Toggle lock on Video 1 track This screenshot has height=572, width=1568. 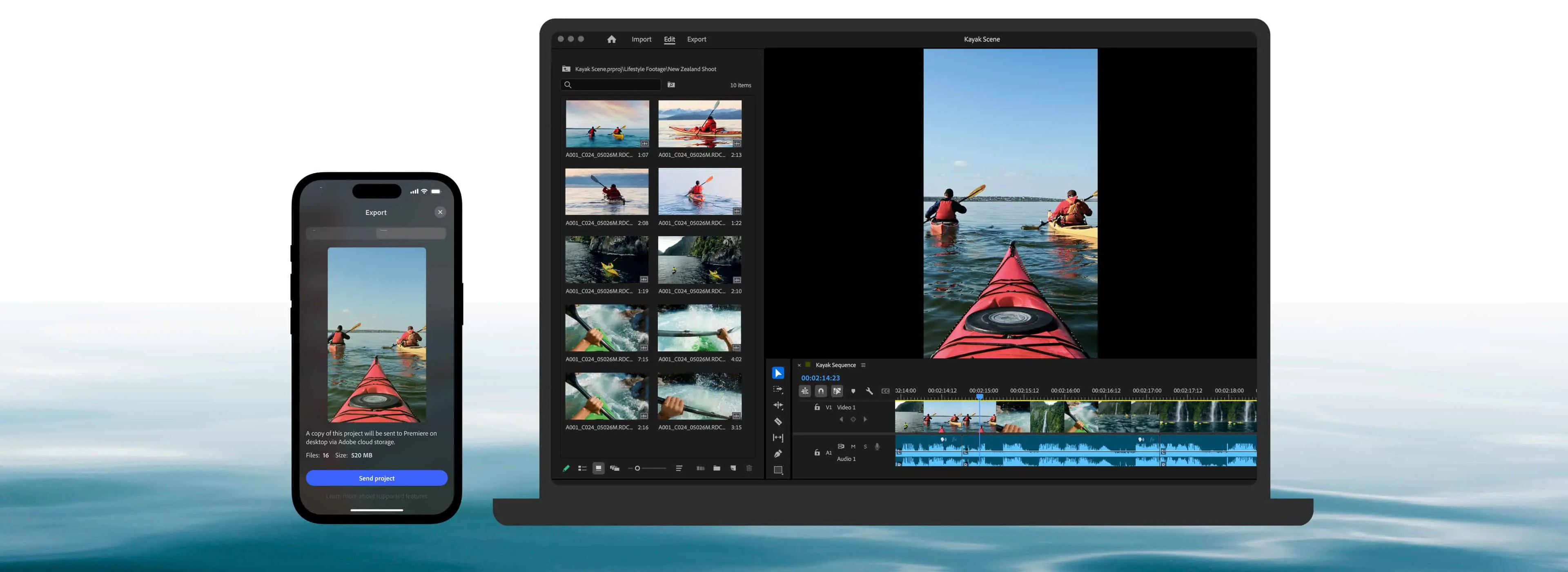[x=817, y=407]
